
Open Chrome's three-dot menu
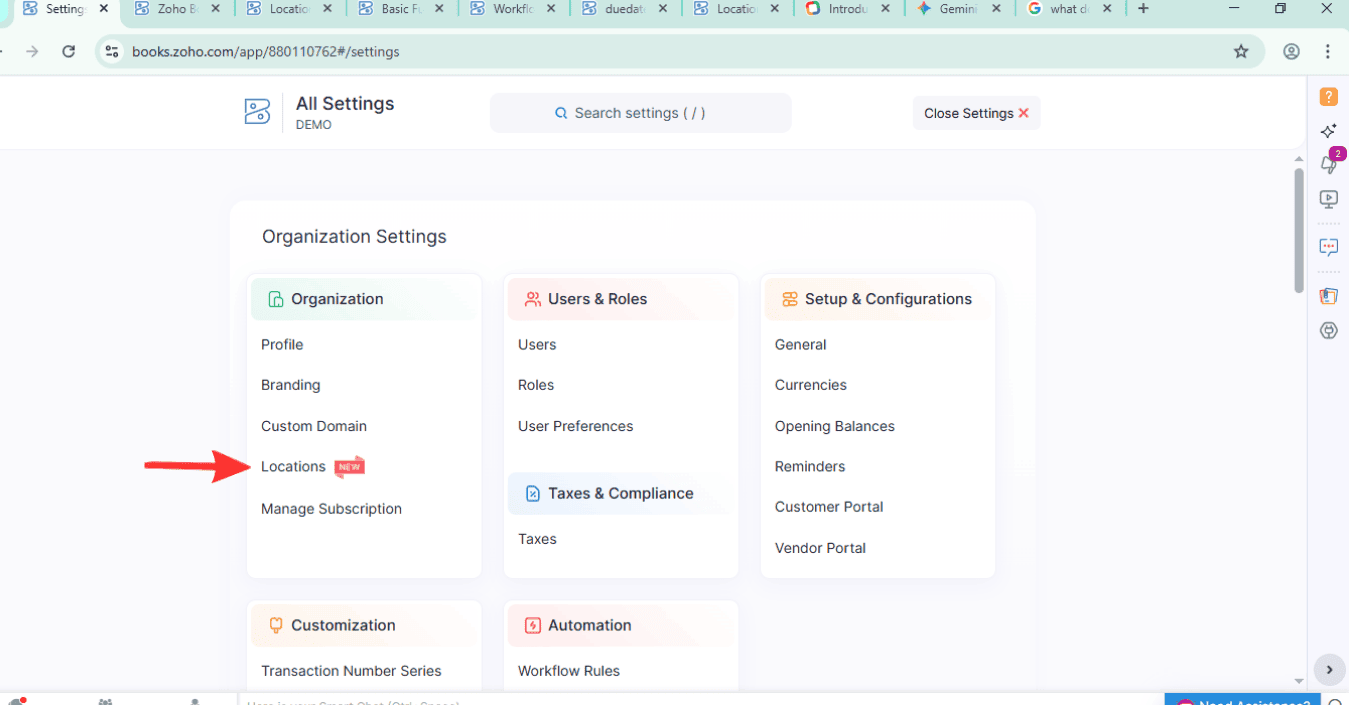(x=1327, y=51)
